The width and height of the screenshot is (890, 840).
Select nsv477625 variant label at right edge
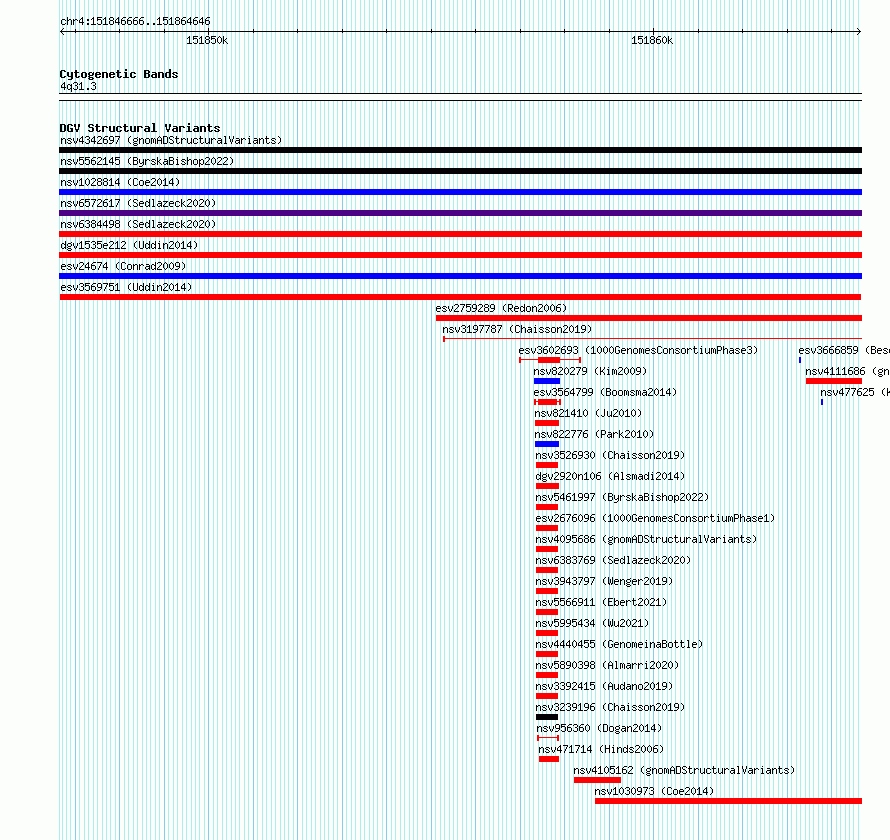point(854,392)
